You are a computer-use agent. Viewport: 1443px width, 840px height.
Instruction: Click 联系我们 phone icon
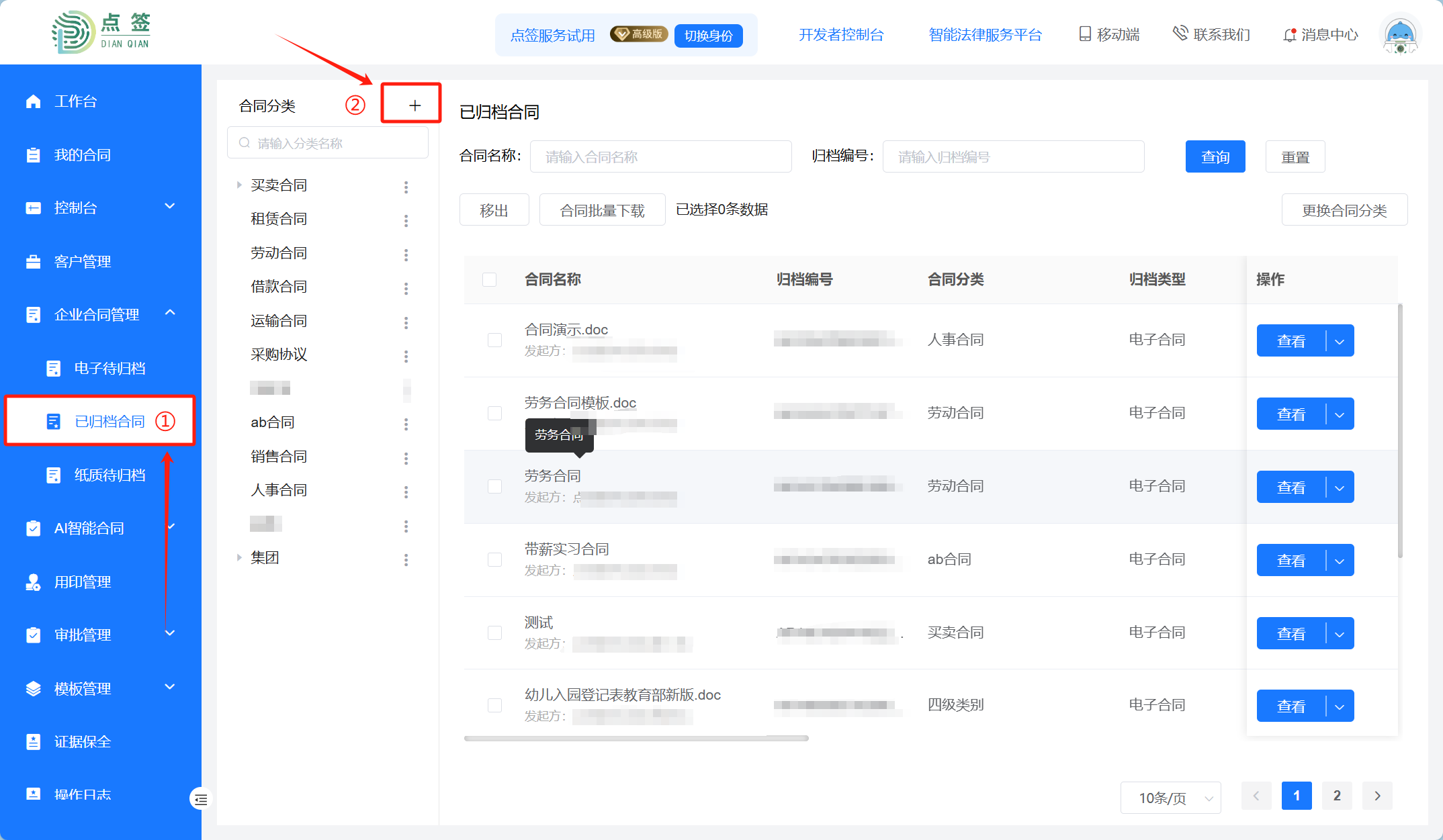(1180, 34)
